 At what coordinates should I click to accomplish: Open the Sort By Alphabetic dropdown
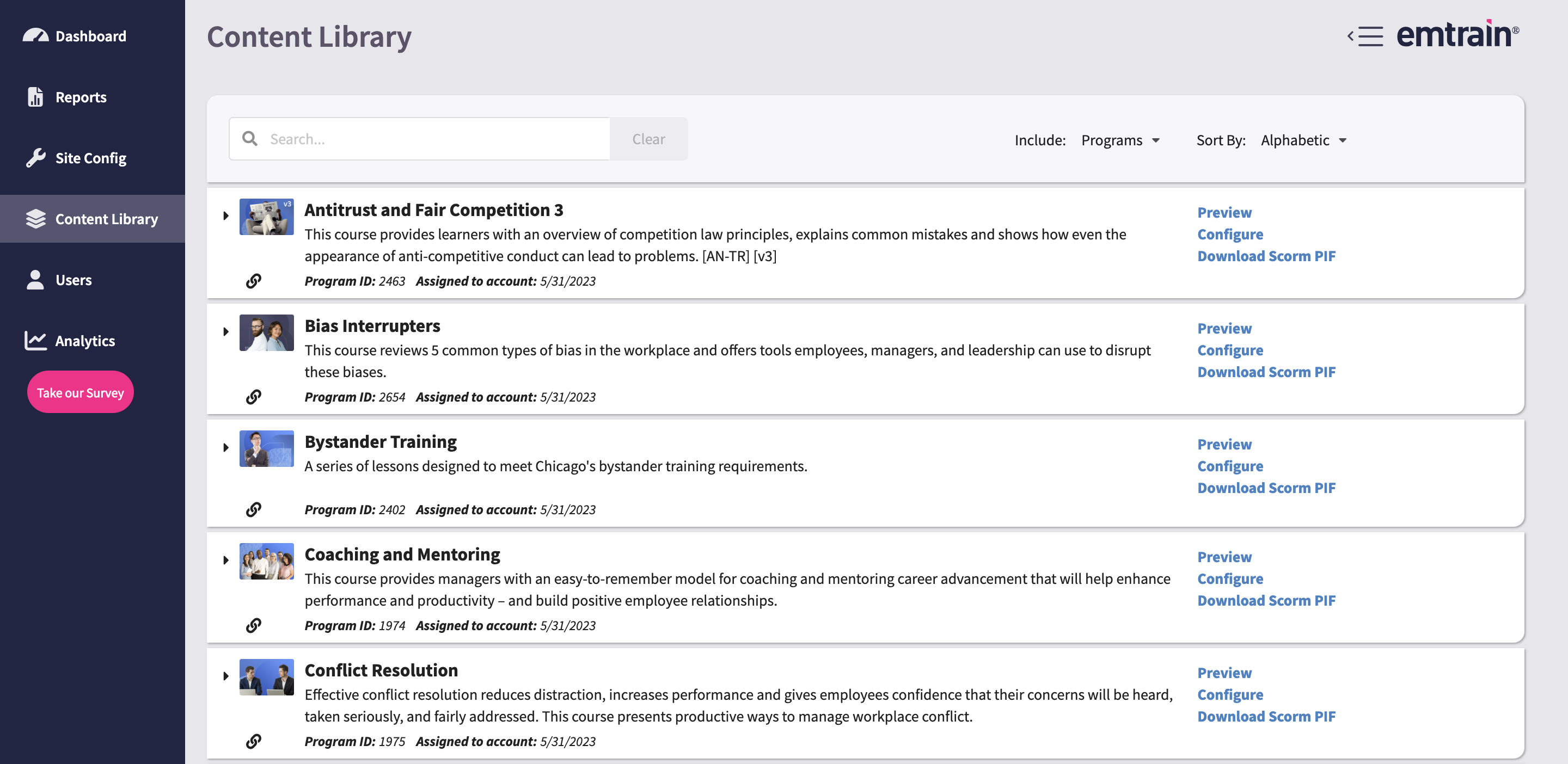pyautogui.click(x=1303, y=140)
